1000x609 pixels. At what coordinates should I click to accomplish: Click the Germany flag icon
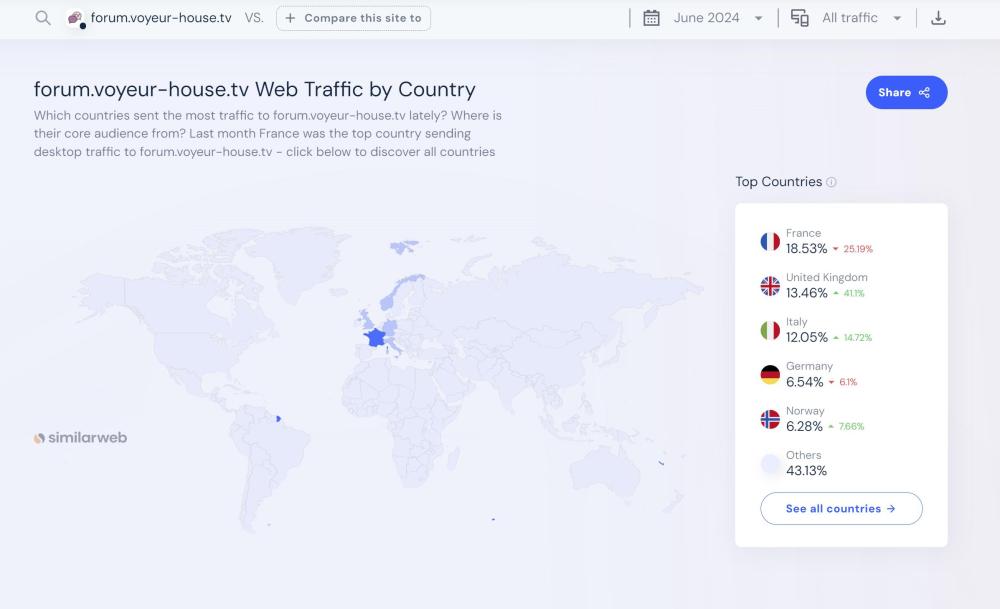[770, 375]
